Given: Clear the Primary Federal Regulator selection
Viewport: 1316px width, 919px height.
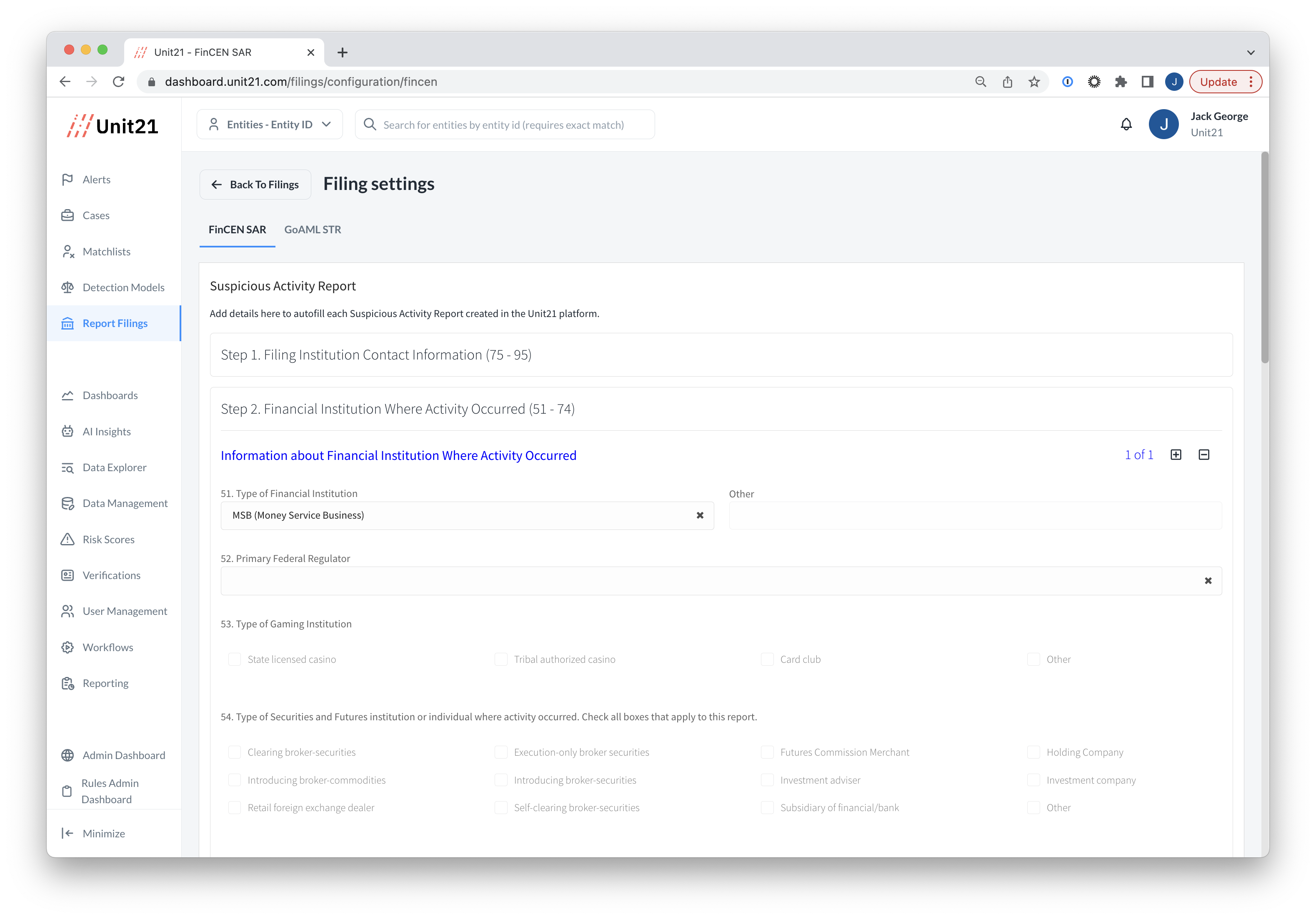Looking at the screenshot, I should (1208, 581).
